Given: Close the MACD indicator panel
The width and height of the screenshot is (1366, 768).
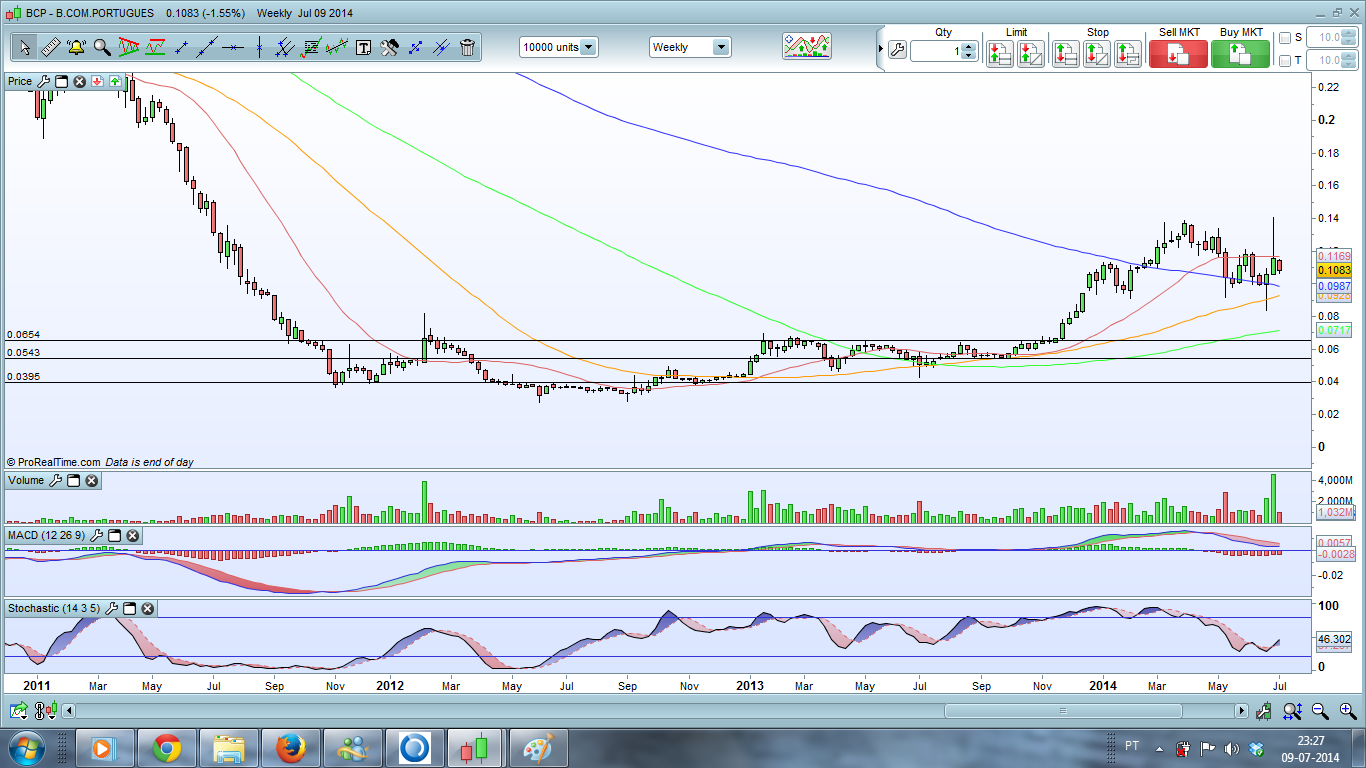Looking at the screenshot, I should (132, 536).
